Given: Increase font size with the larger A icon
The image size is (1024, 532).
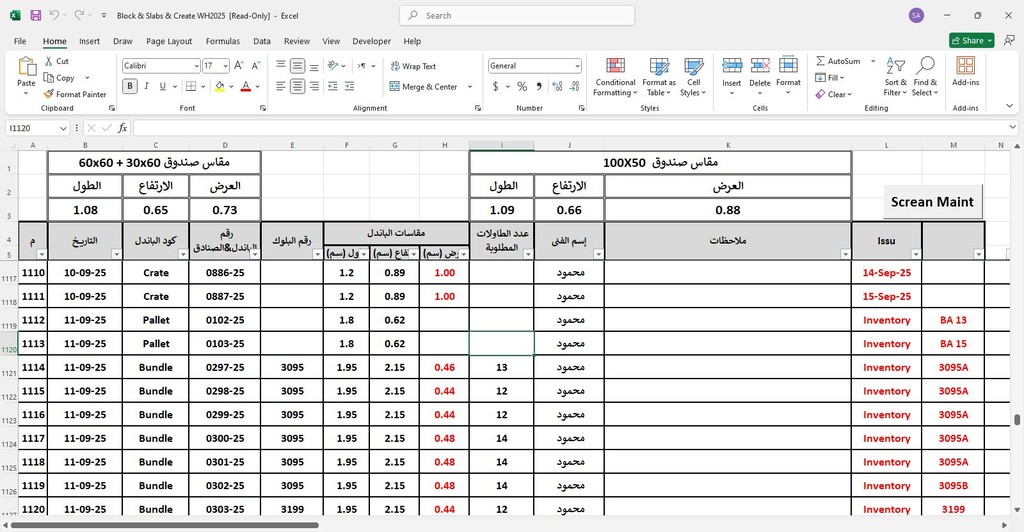Looking at the screenshot, I should tap(239, 66).
